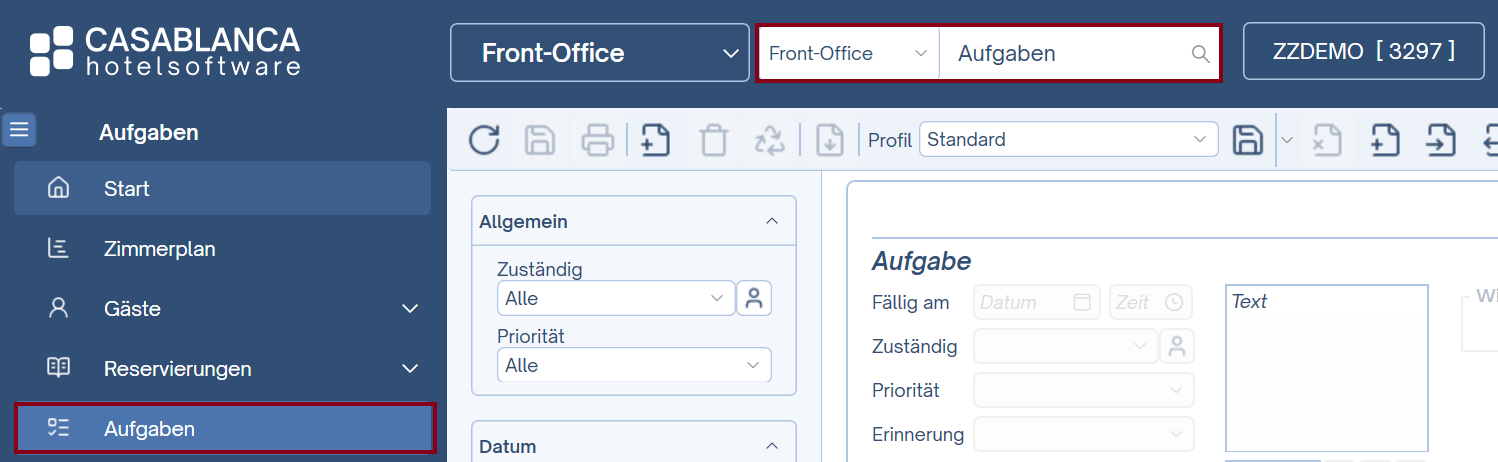Screen dimensions: 1498x462
Task: Click the person icon beside the Zuständig filter
Action: coord(754,298)
